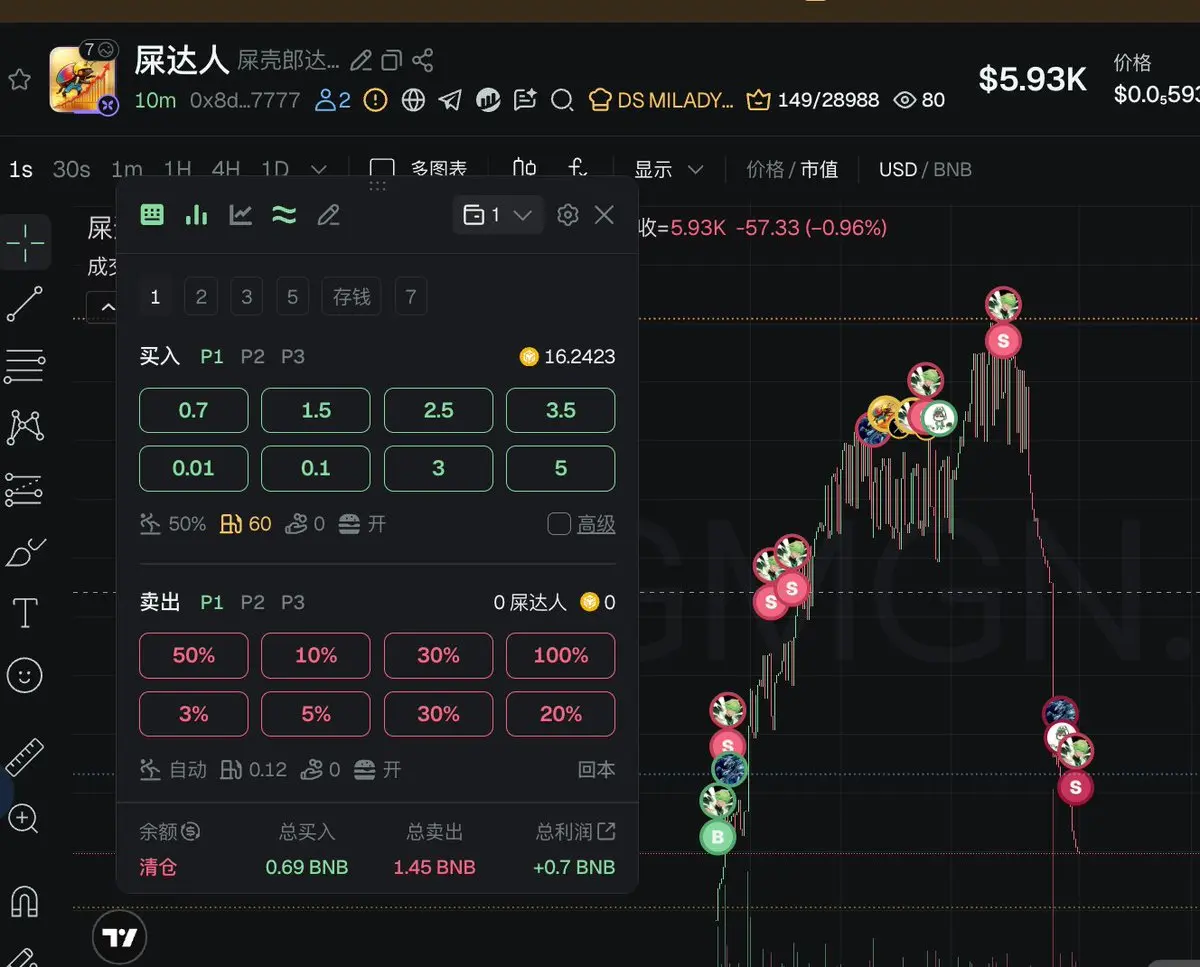Screen dimensions: 1200x967
Task: Switch currency to BNB
Action: pyautogui.click(x=952, y=169)
